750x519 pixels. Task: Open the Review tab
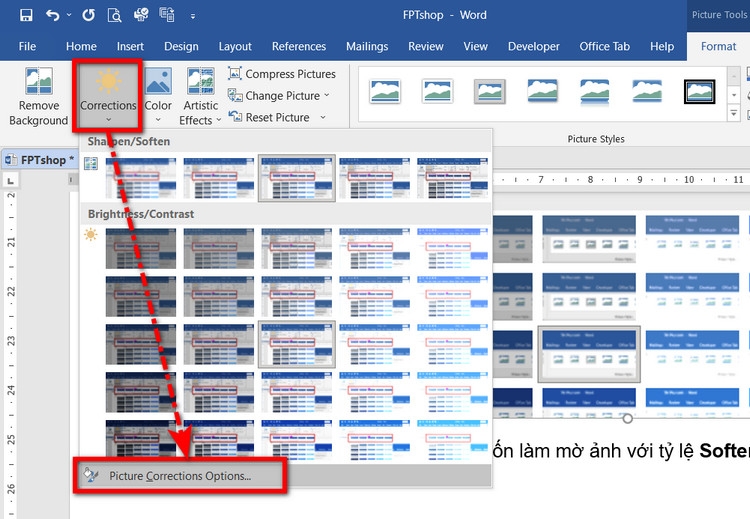pos(426,46)
